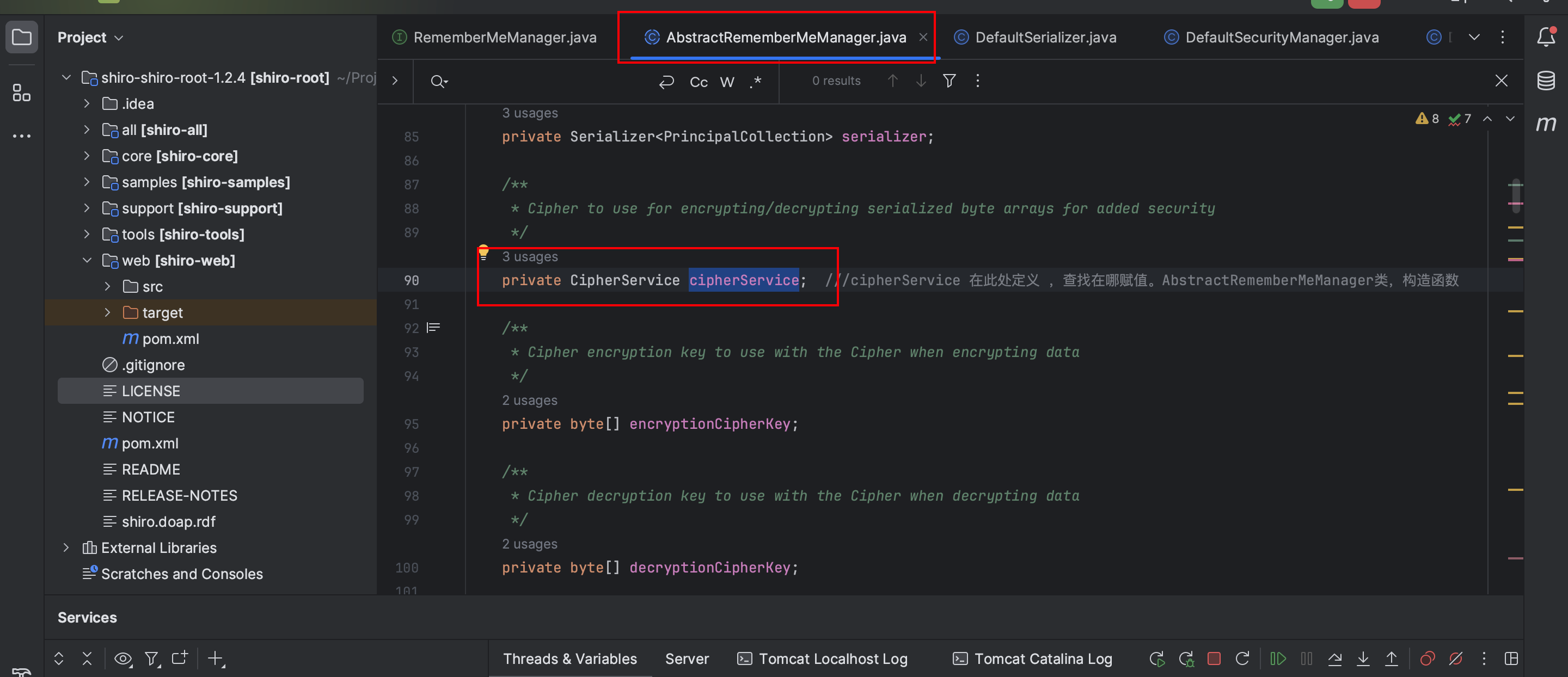This screenshot has height=677, width=1568.
Task: Toggle regex search option
Action: [x=755, y=82]
